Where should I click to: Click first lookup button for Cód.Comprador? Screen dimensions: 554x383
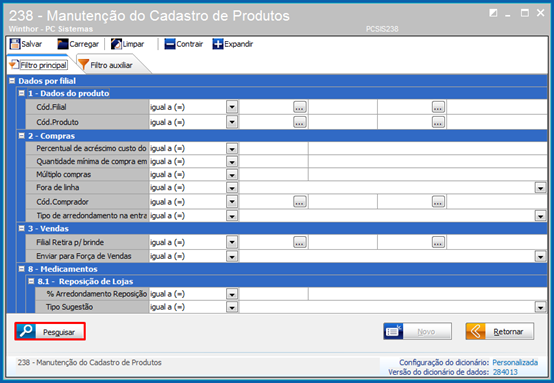(300, 202)
